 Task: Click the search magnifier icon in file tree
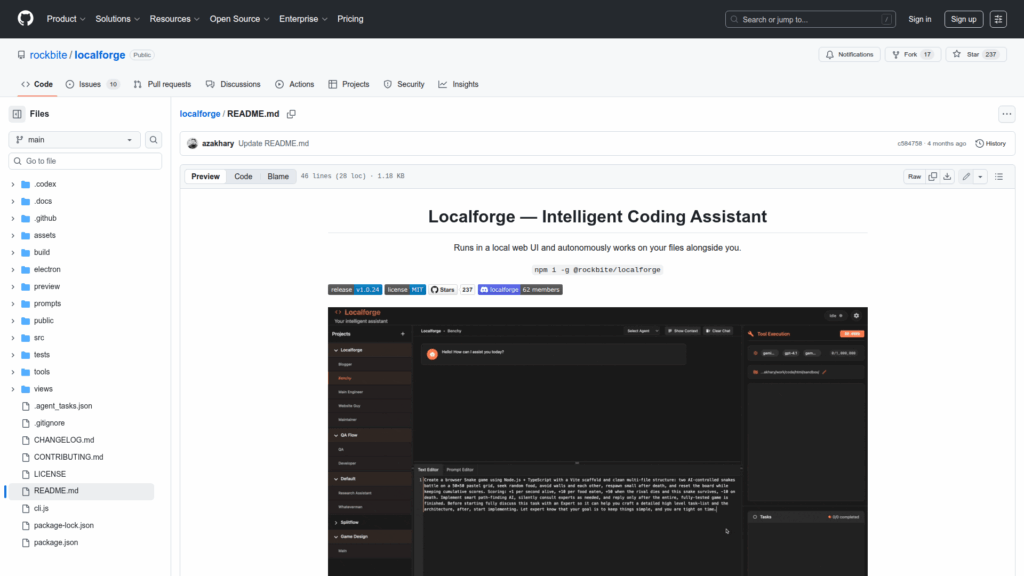click(x=153, y=140)
